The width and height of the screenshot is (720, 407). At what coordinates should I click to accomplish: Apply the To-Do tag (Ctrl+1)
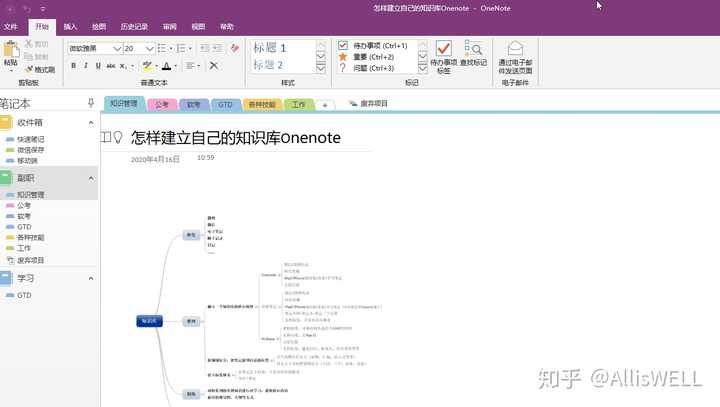click(373, 45)
